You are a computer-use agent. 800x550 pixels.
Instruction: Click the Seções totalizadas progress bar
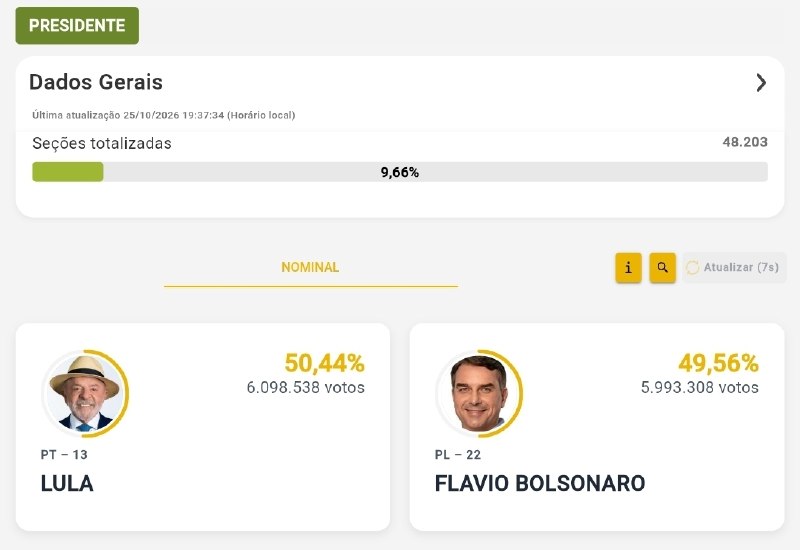pyautogui.click(x=400, y=172)
